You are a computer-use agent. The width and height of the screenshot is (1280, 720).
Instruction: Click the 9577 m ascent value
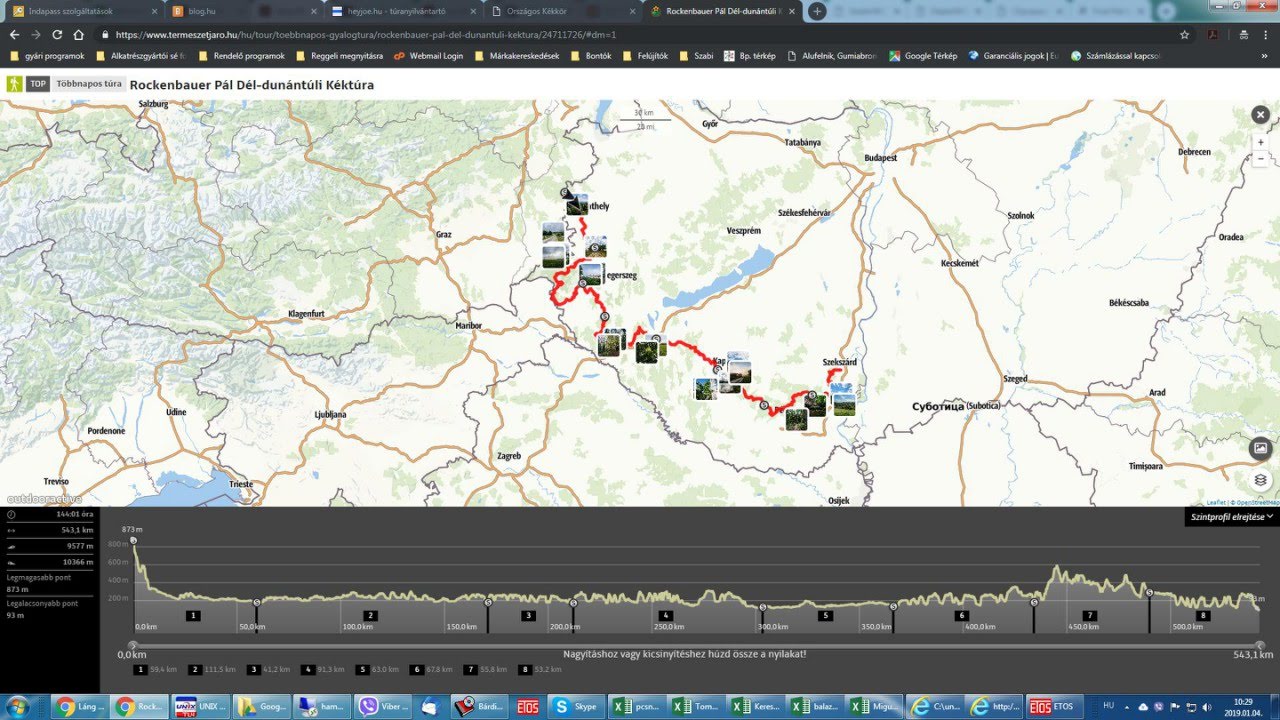coord(80,546)
